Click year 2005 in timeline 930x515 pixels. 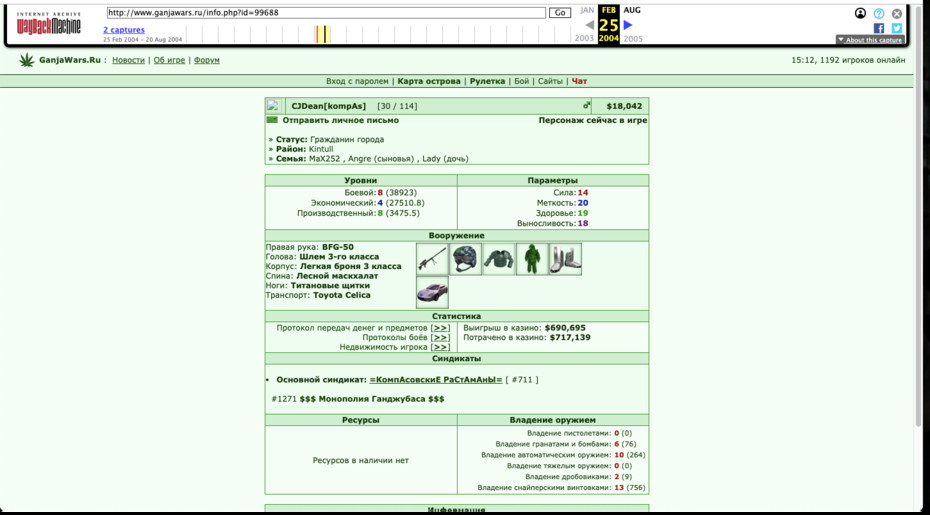tap(633, 39)
